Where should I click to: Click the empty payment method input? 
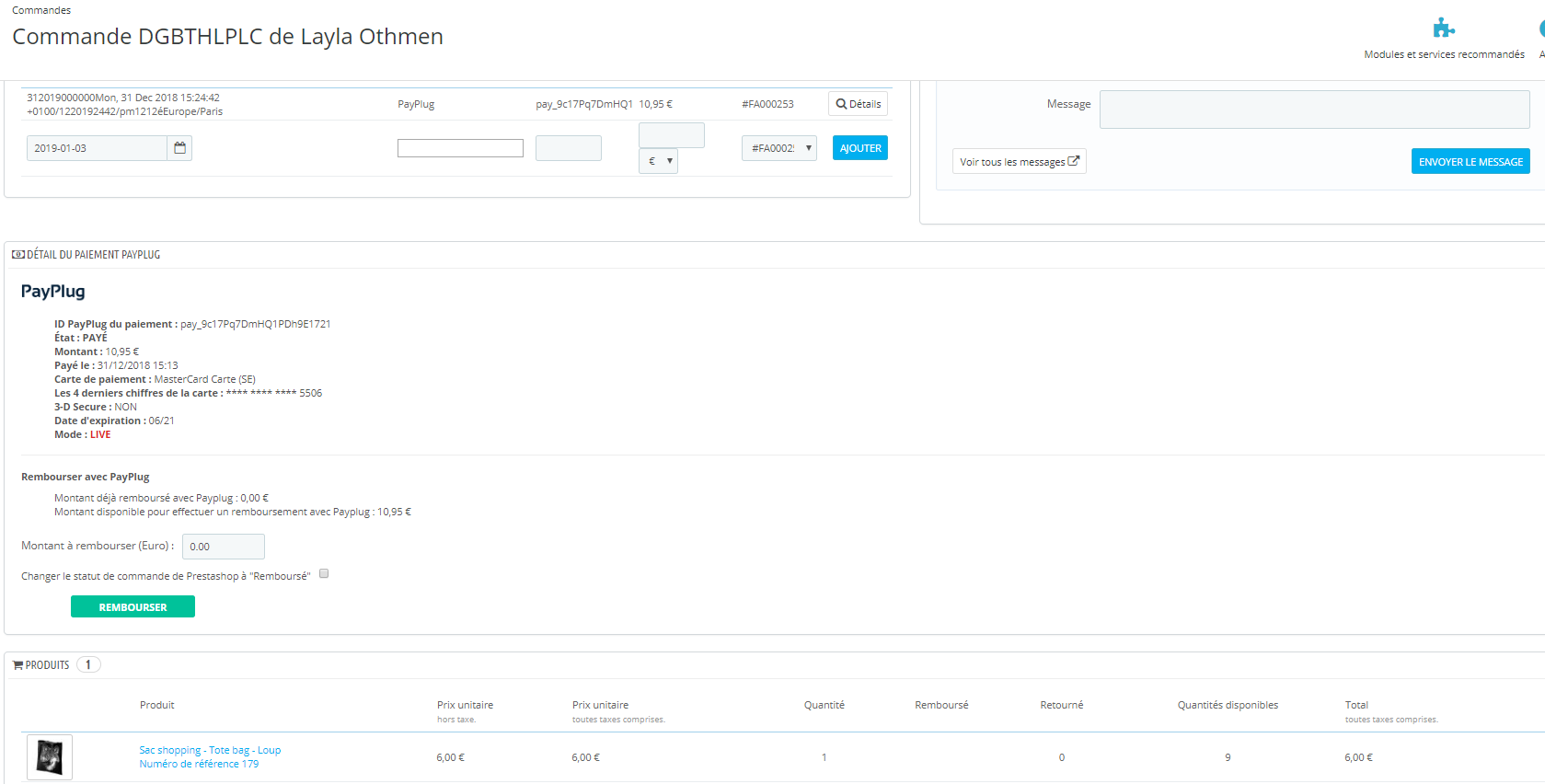point(460,148)
